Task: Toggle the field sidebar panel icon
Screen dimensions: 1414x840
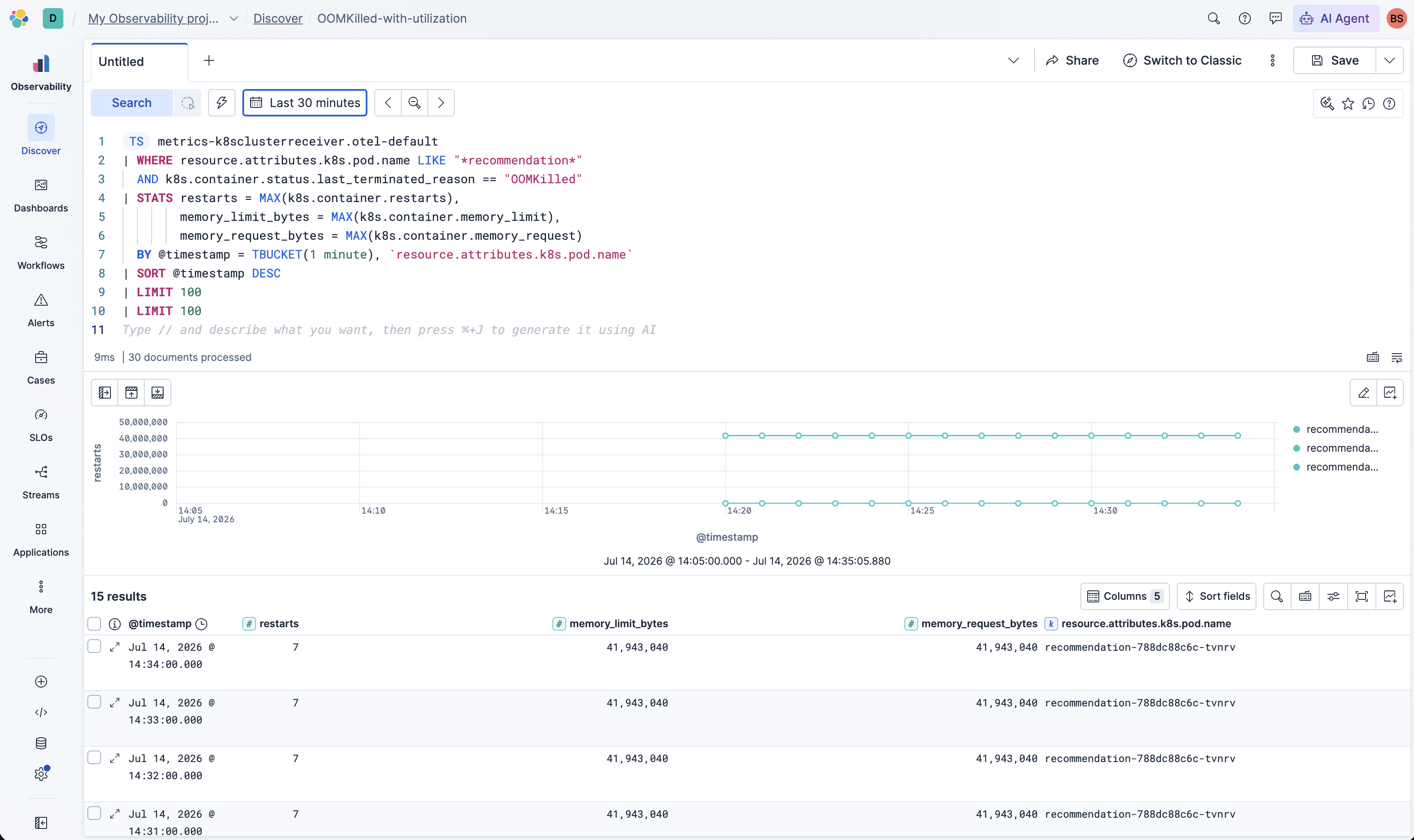Action: coord(105,392)
